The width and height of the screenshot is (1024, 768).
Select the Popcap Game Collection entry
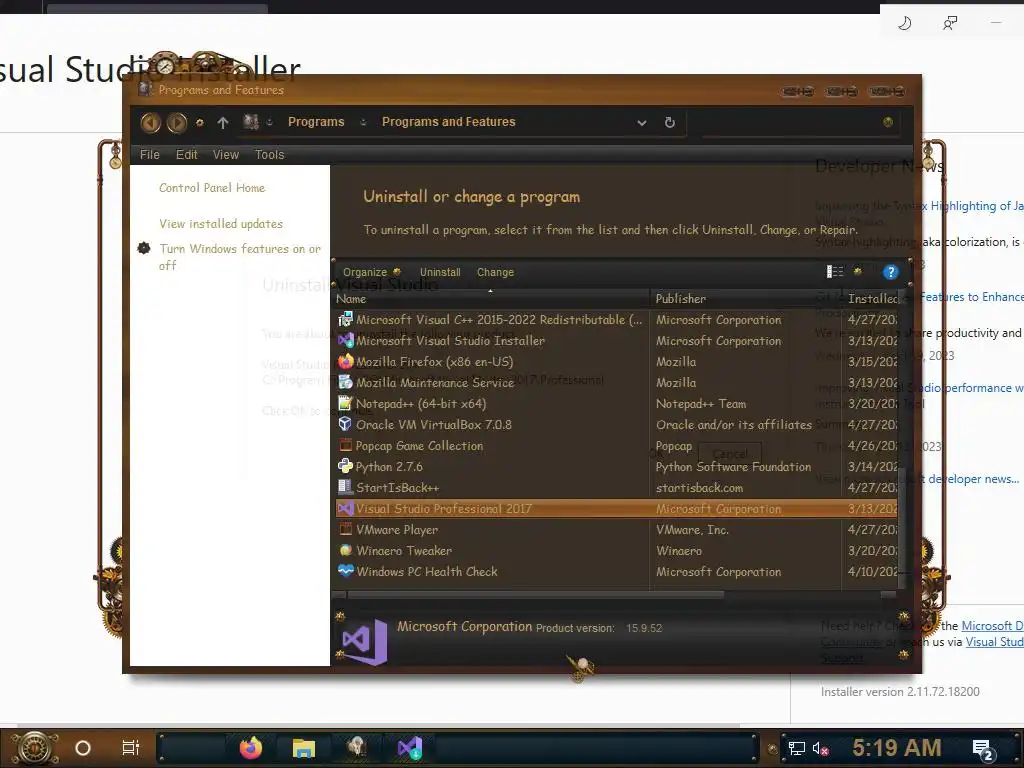616,446
